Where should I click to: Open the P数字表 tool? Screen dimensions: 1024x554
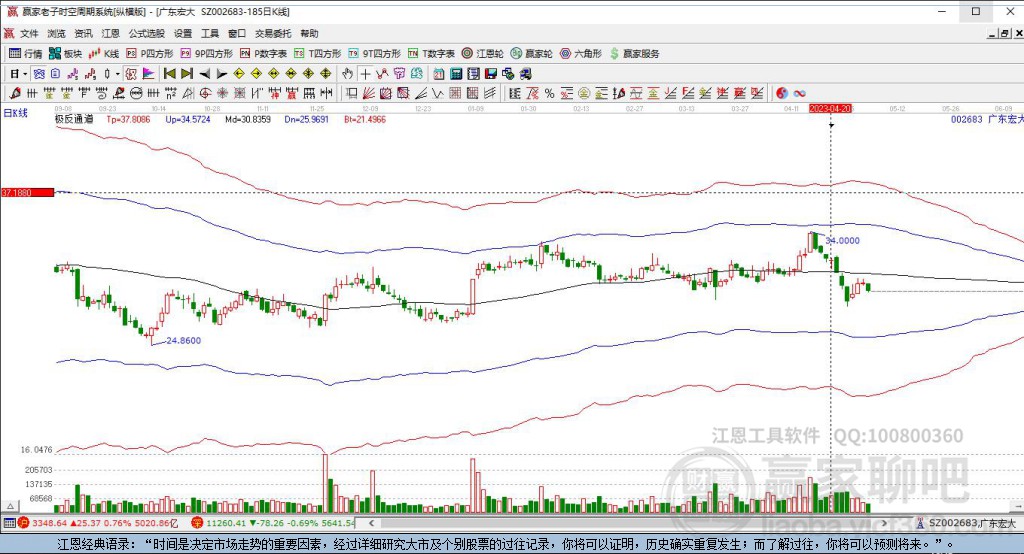click(263, 54)
